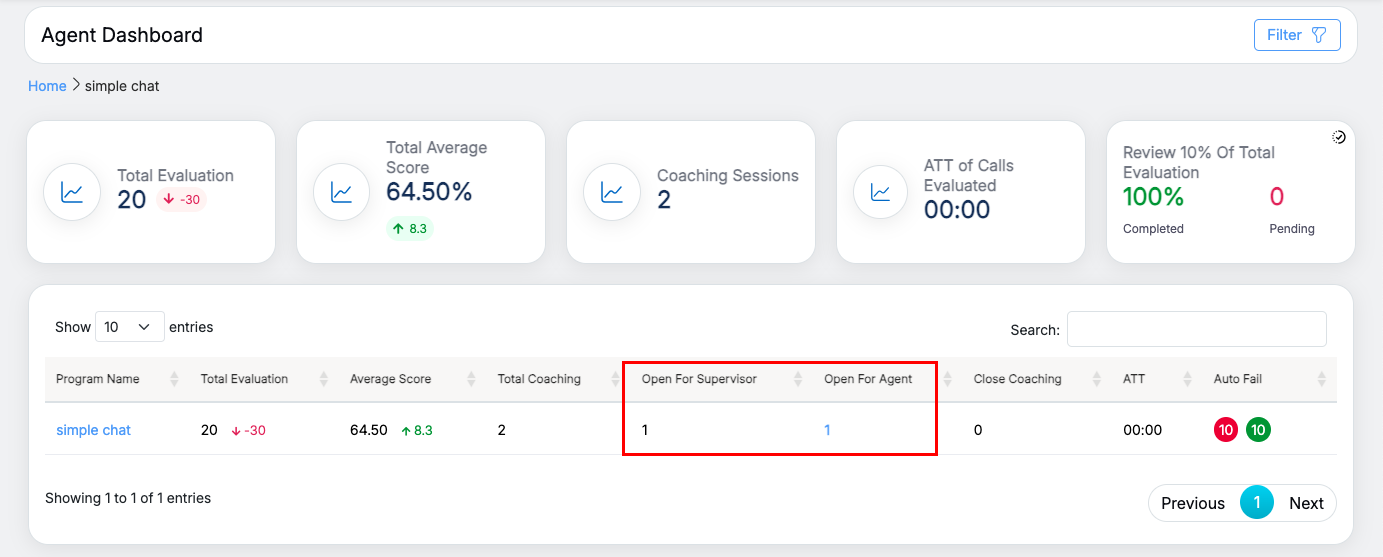Expand the Show entries dropdown

coord(129,327)
